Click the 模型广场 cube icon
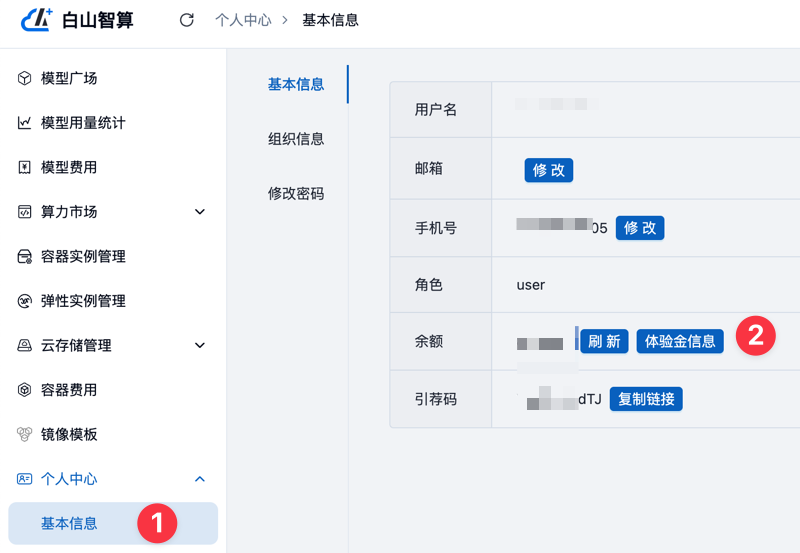This screenshot has width=800, height=553. point(25,78)
